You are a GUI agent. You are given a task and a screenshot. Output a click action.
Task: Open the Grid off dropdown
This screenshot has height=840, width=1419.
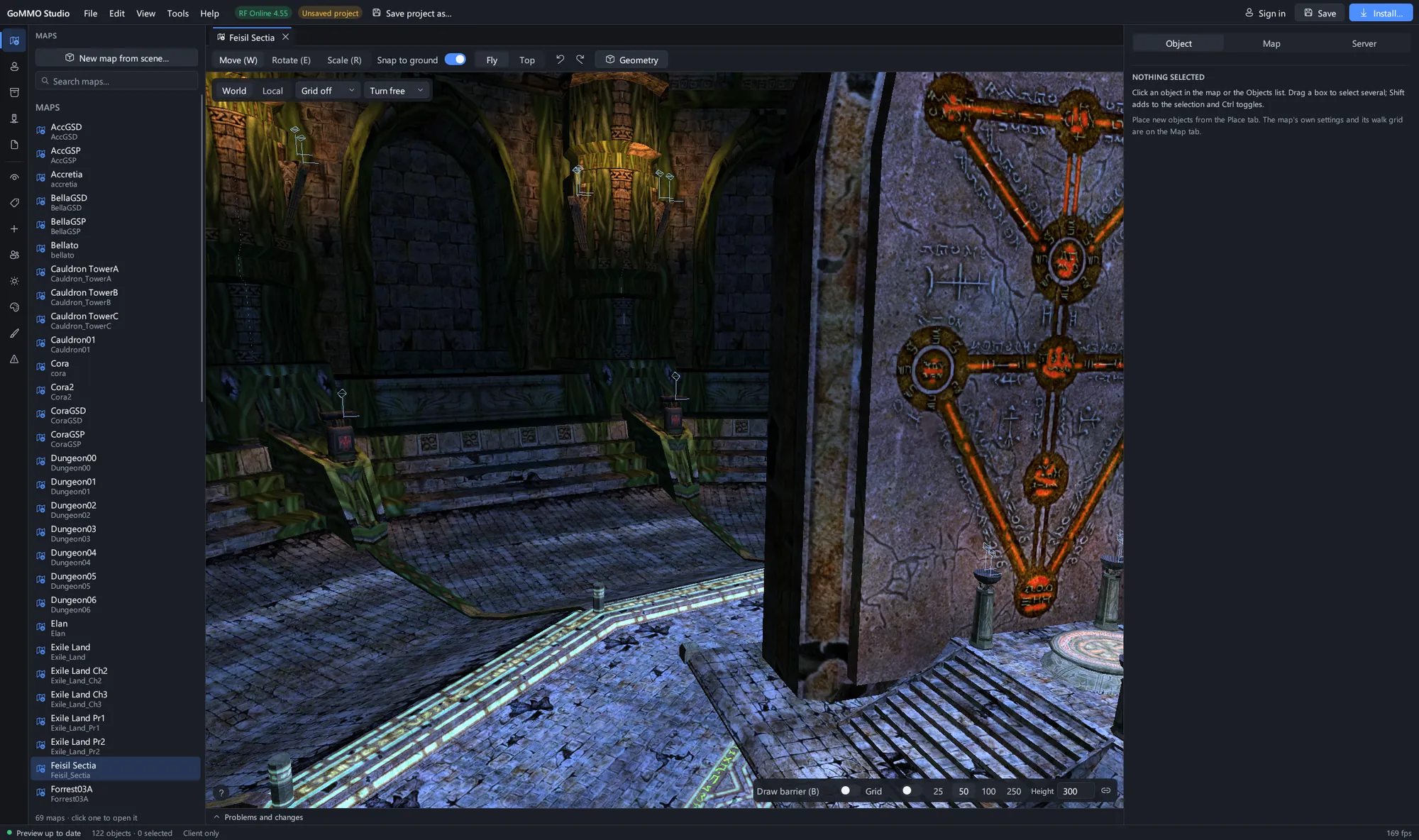coord(327,91)
